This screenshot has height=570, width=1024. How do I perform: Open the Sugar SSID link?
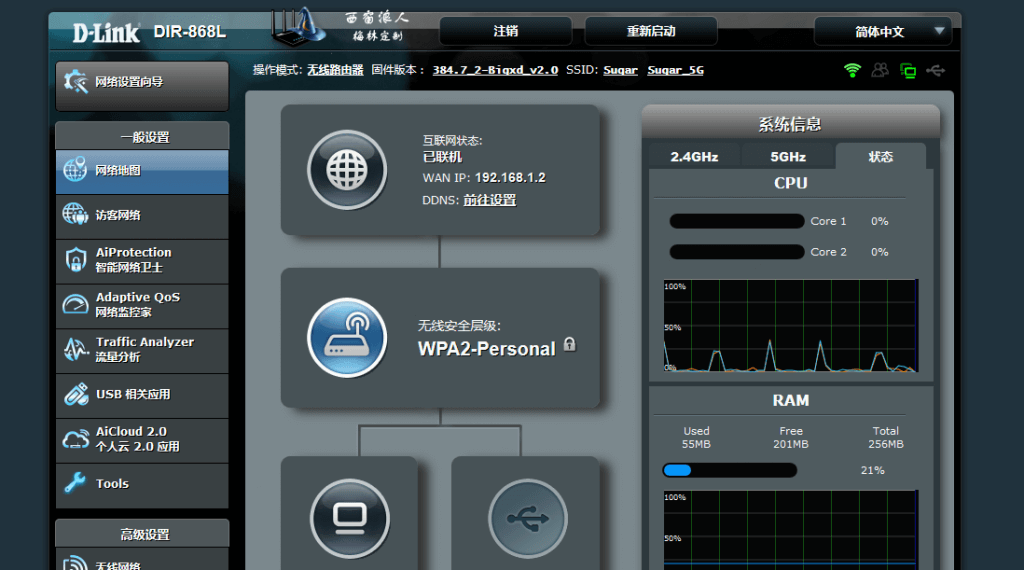(x=620, y=70)
